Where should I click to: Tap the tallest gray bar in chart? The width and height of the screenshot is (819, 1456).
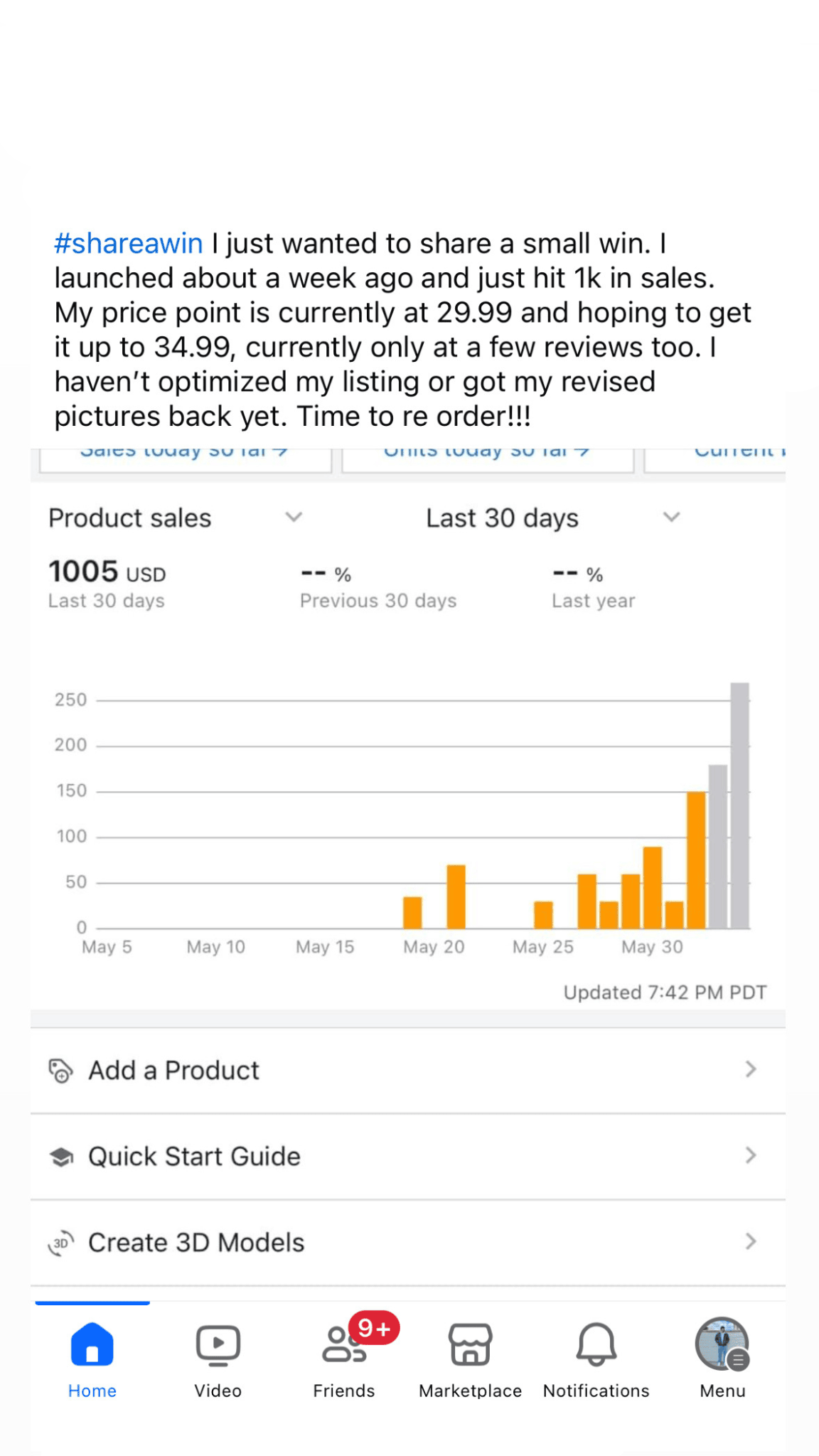click(x=739, y=805)
